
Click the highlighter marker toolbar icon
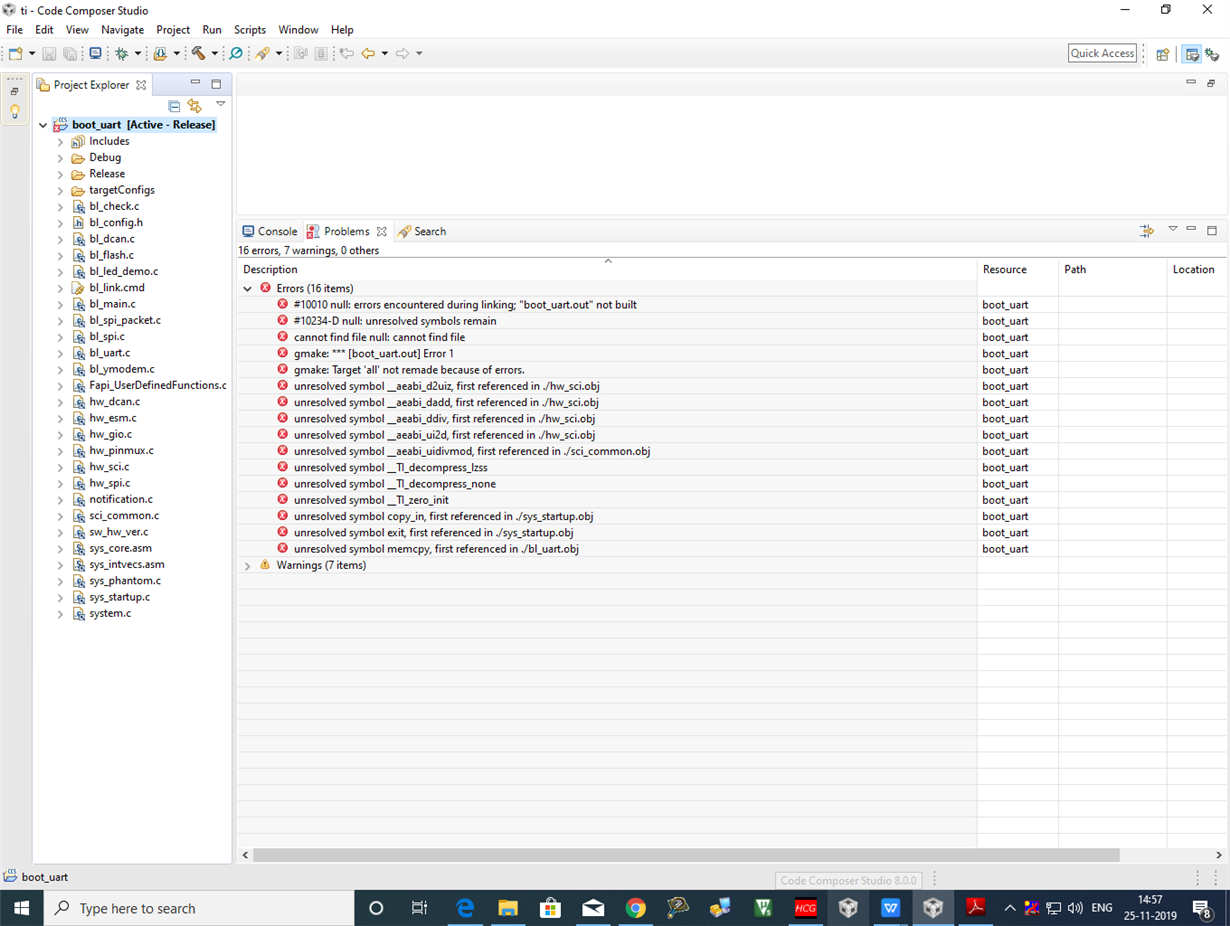point(263,53)
